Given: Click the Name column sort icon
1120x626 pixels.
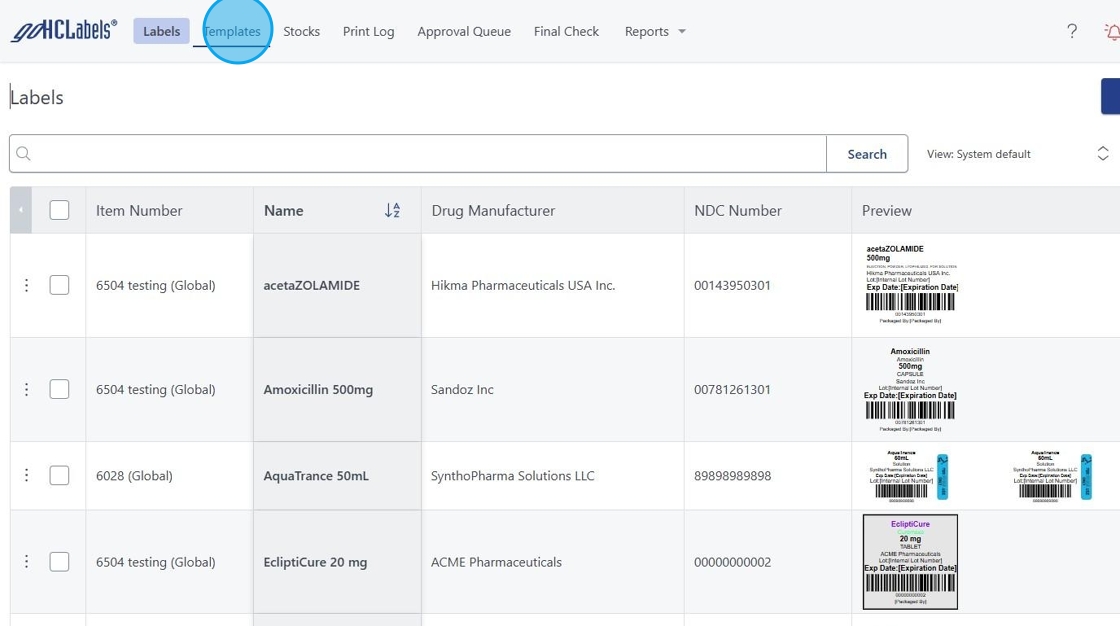Looking at the screenshot, I should click(x=392, y=210).
